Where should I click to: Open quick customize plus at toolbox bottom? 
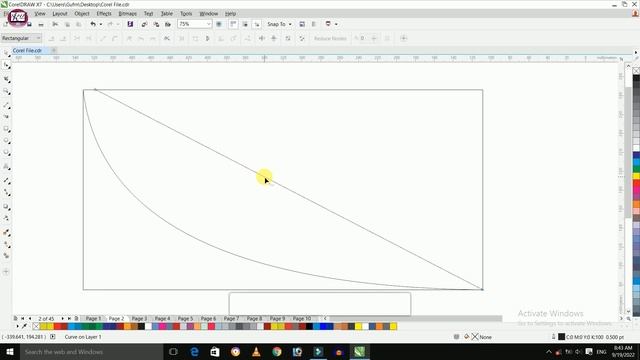[7, 271]
